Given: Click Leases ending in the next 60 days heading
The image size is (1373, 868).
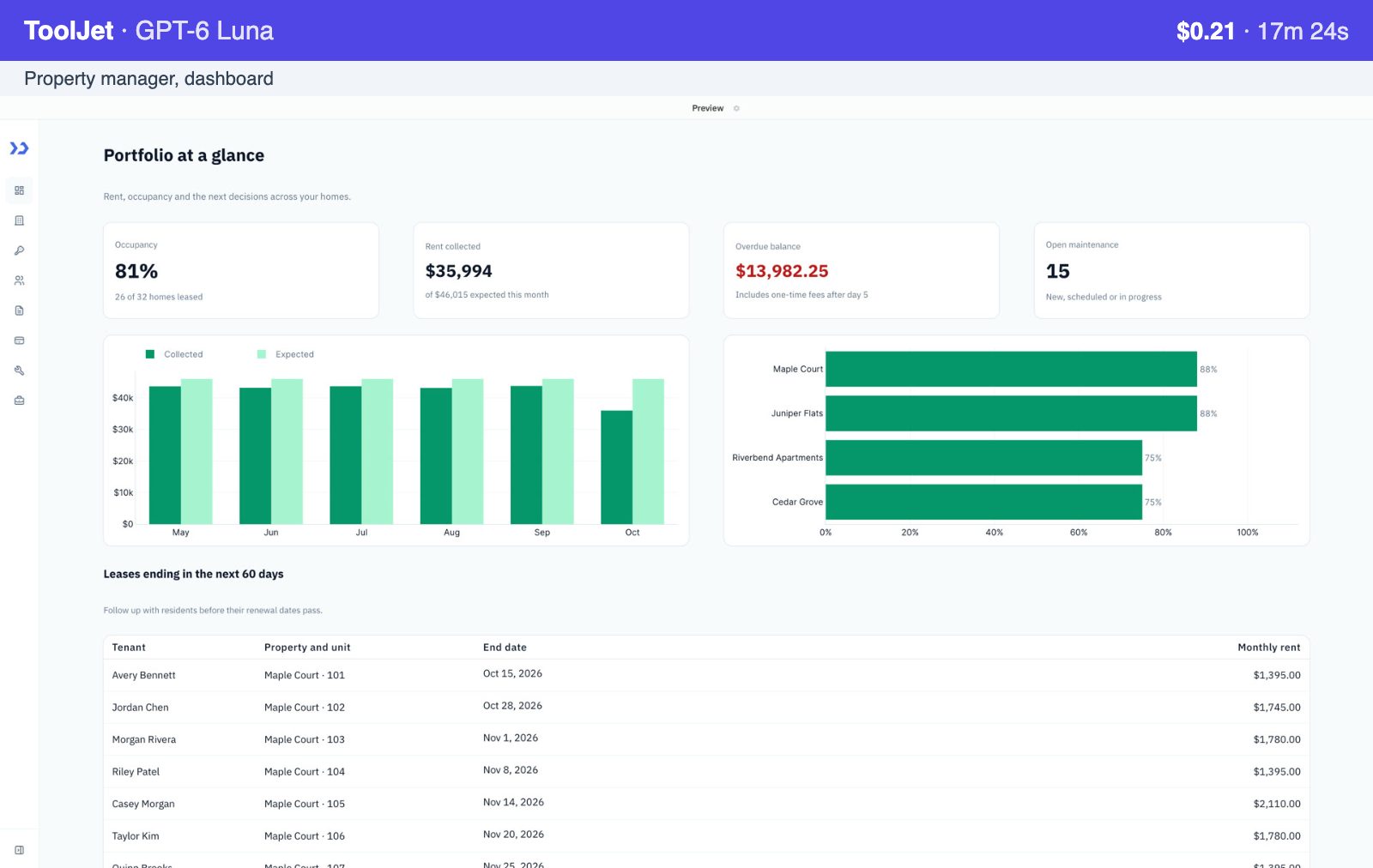Looking at the screenshot, I should tap(193, 574).
